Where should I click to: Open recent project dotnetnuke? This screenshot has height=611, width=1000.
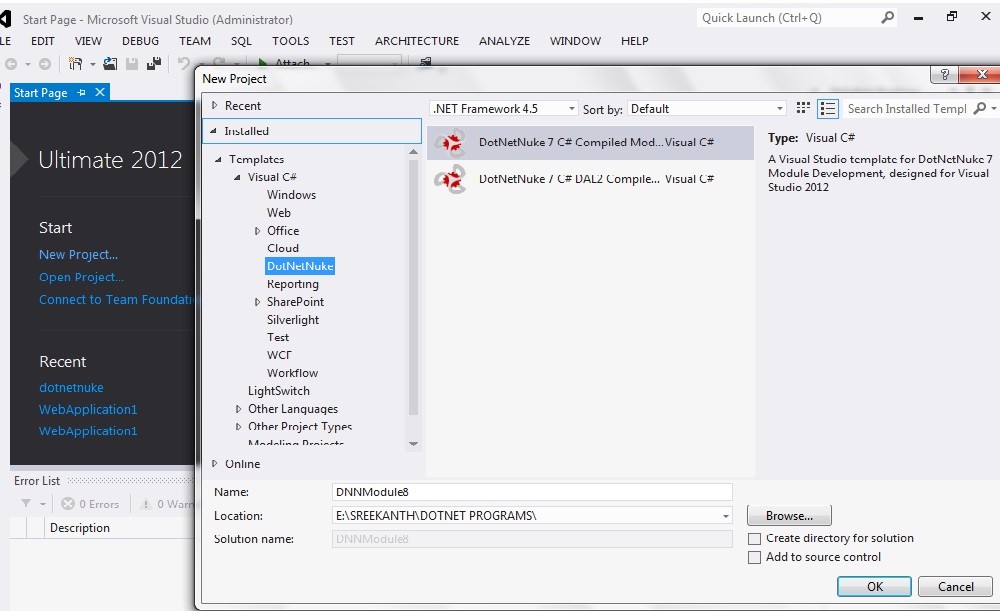click(x=71, y=387)
